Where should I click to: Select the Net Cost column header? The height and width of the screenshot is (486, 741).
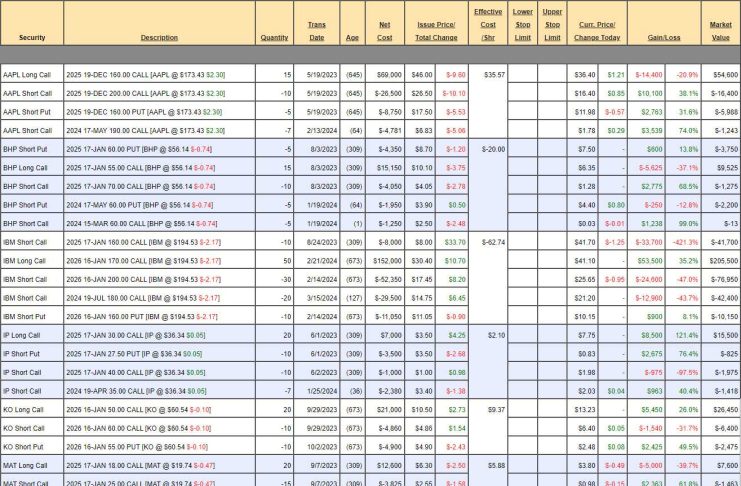click(x=384, y=31)
